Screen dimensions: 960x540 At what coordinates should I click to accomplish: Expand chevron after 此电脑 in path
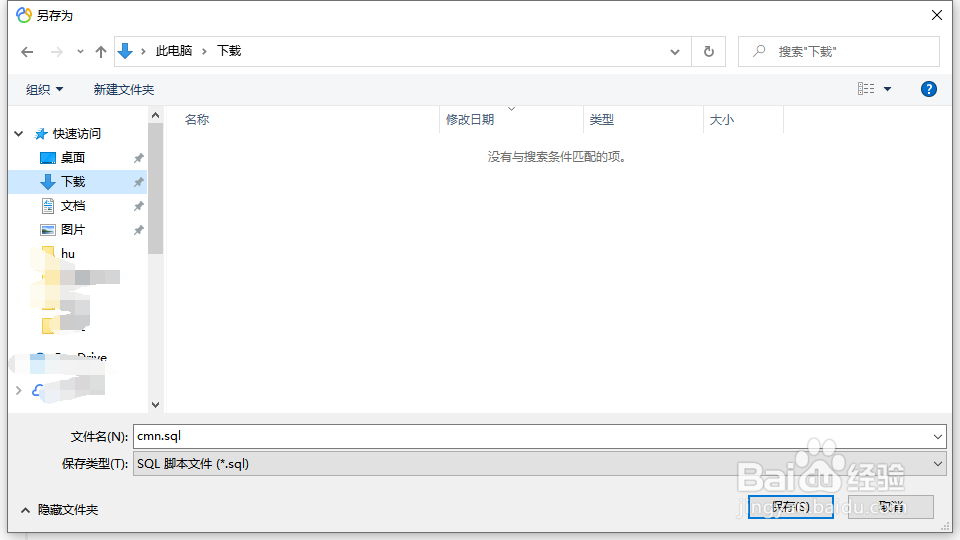point(204,51)
